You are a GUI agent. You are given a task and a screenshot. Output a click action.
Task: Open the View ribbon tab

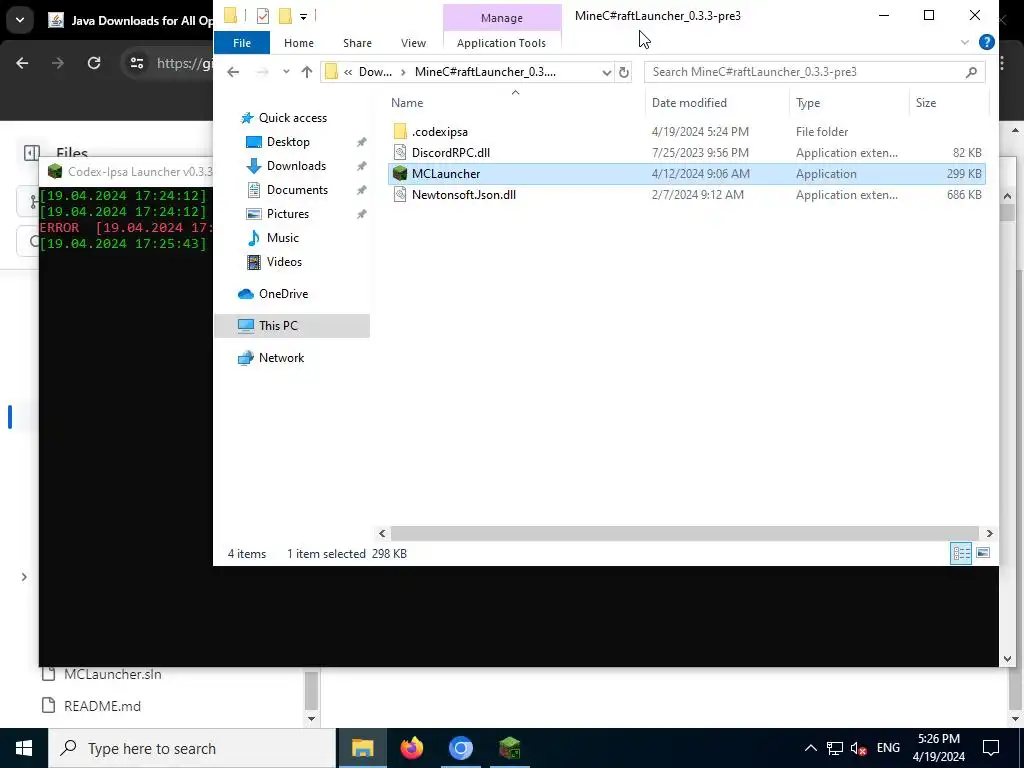point(413,43)
